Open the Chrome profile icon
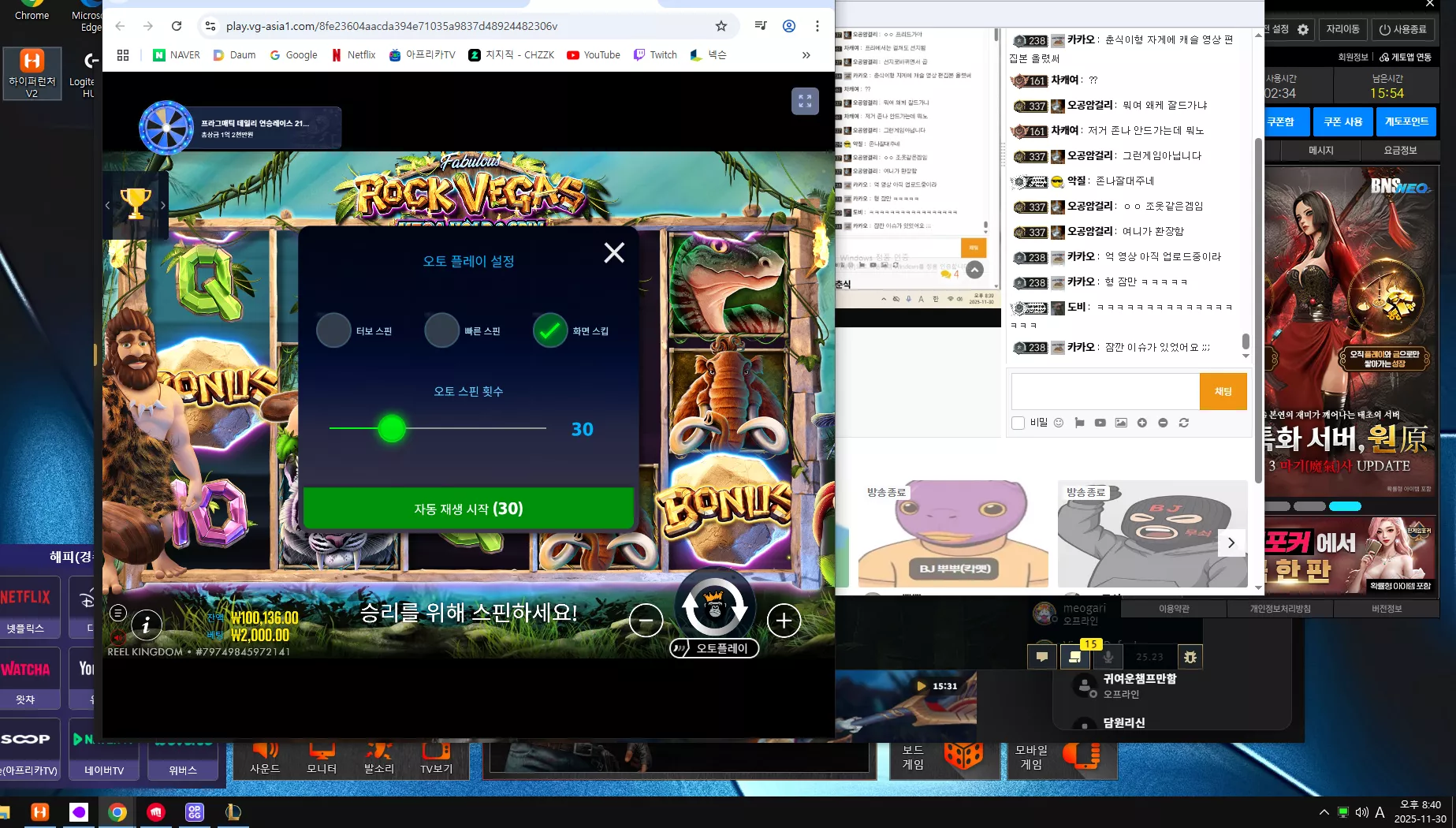The width and height of the screenshot is (1456, 828). coord(788,26)
